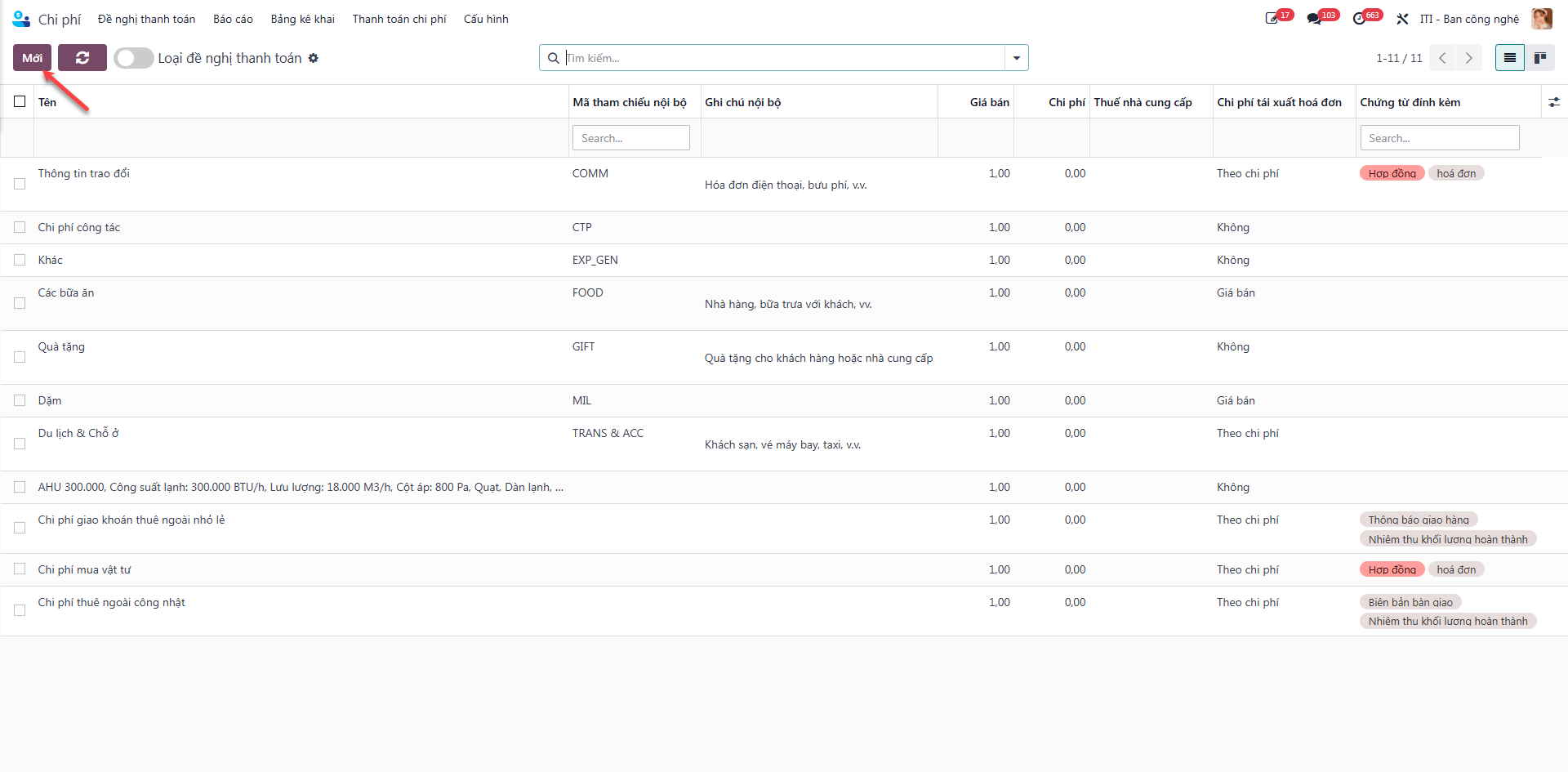Go to previous page of records
Viewport: 1568px width, 772px height.
1442,58
